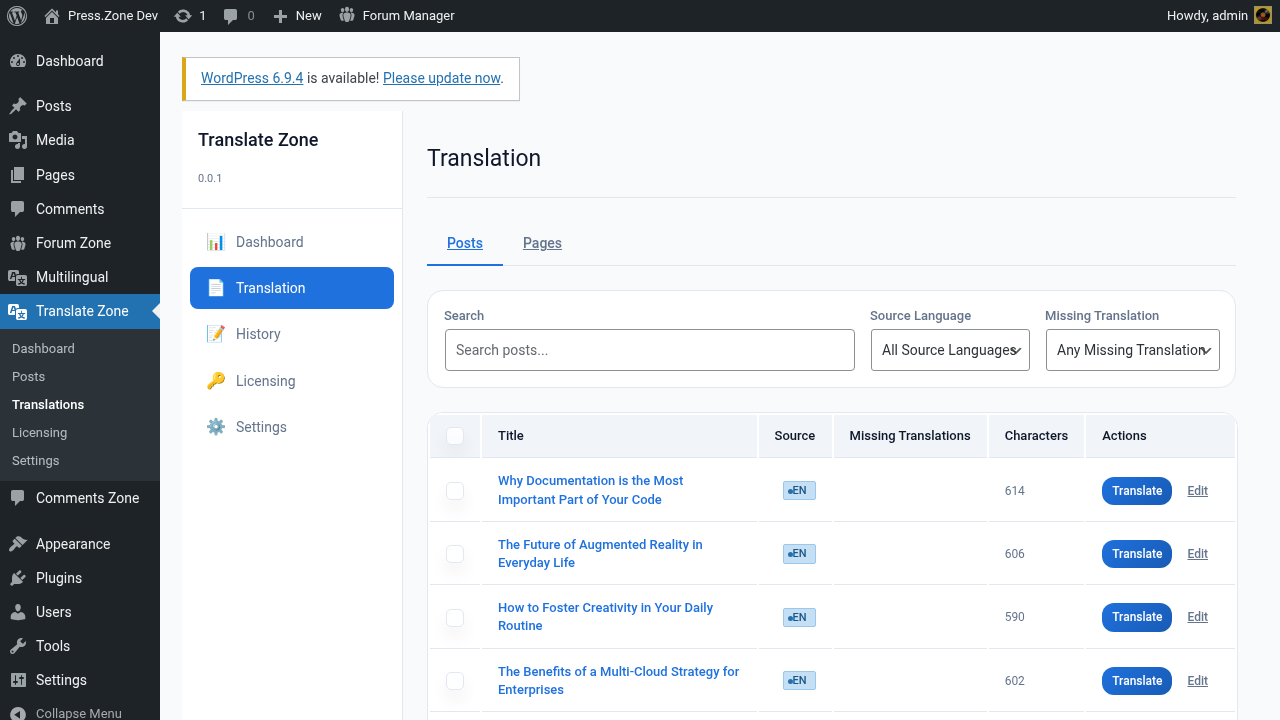Translate the 'Future of Augmented Reality' post
The height and width of the screenshot is (720, 1280).
click(x=1137, y=554)
